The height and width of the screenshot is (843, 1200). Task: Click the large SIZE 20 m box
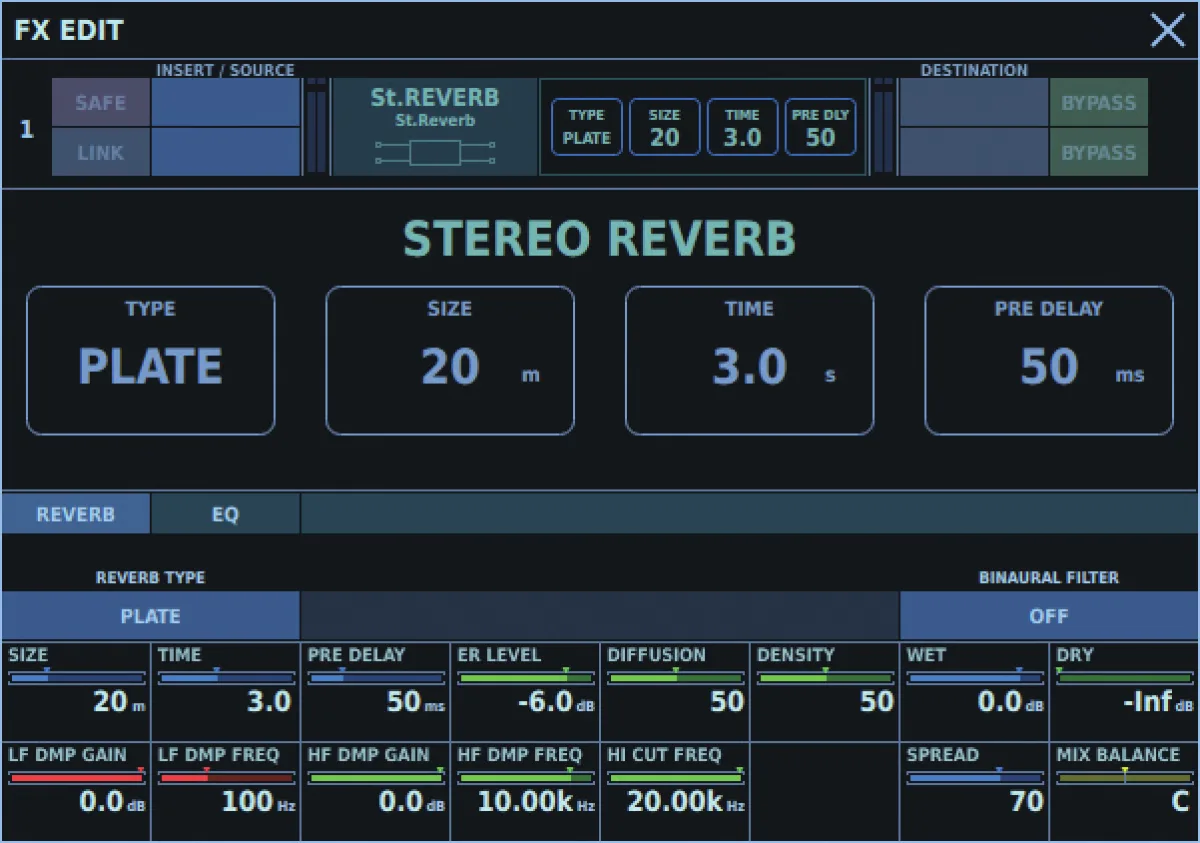click(x=450, y=361)
